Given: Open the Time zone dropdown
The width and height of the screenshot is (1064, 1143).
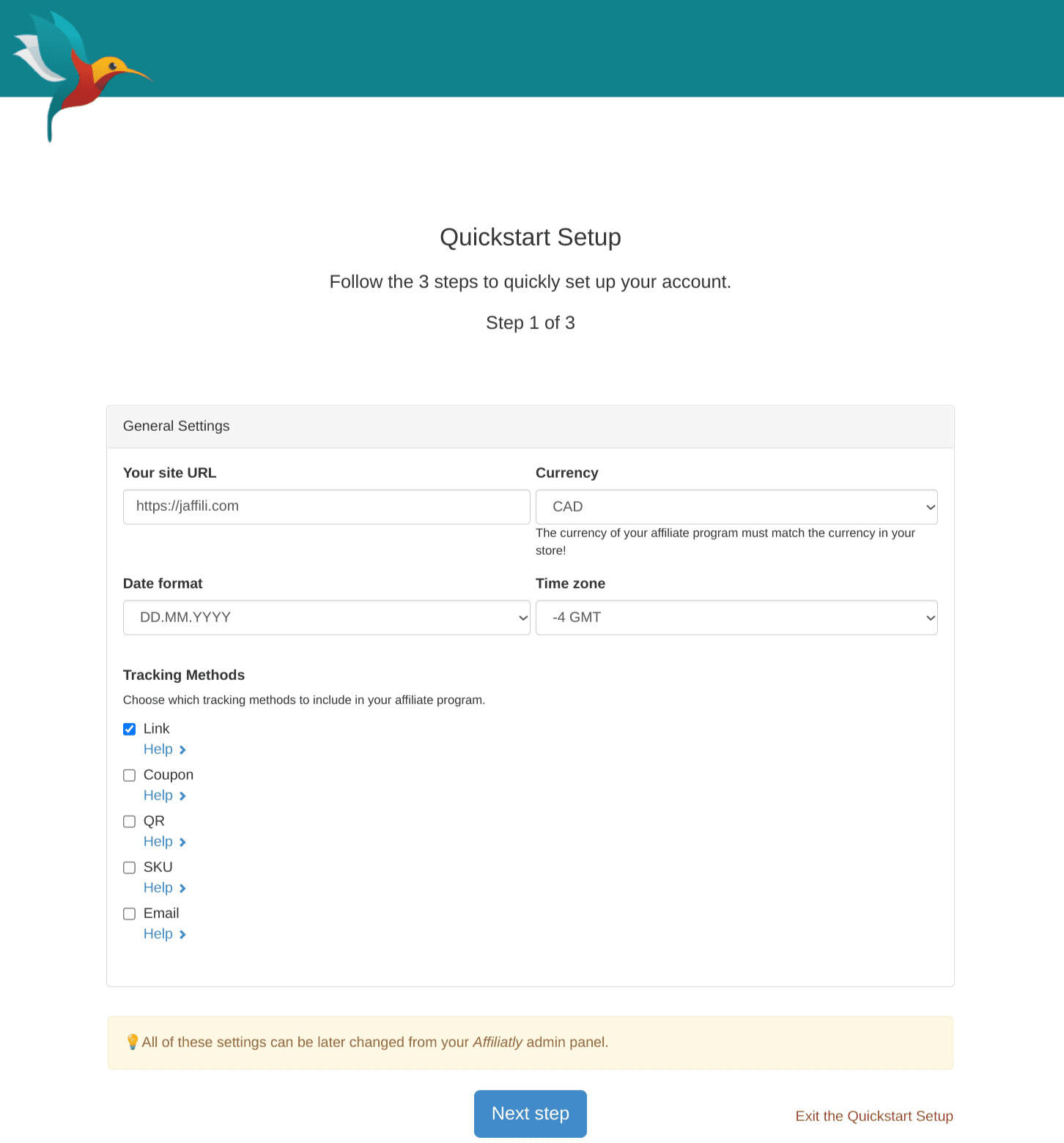Looking at the screenshot, I should tap(736, 618).
